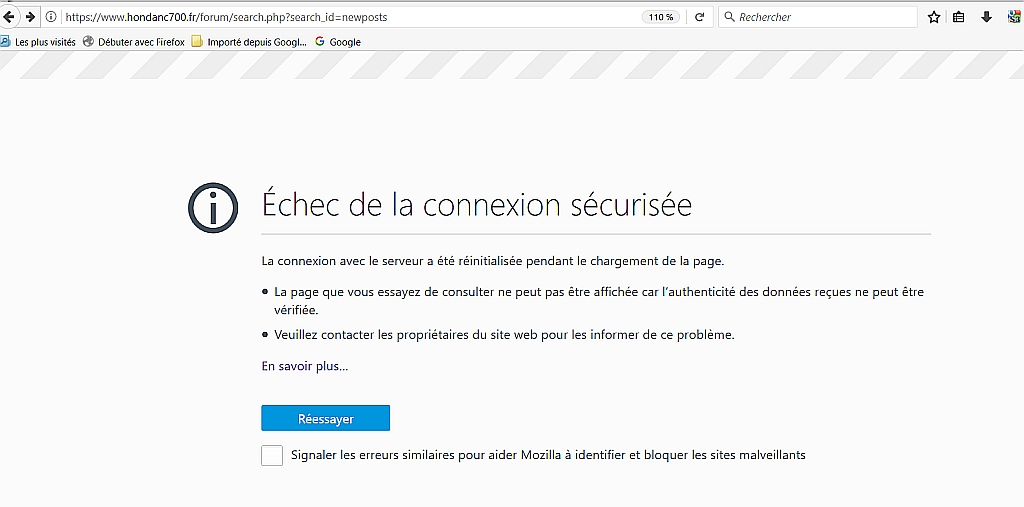The height and width of the screenshot is (507, 1024).
Task: Tick the Signaler les erreurs similaires checkbox
Action: (x=272, y=455)
